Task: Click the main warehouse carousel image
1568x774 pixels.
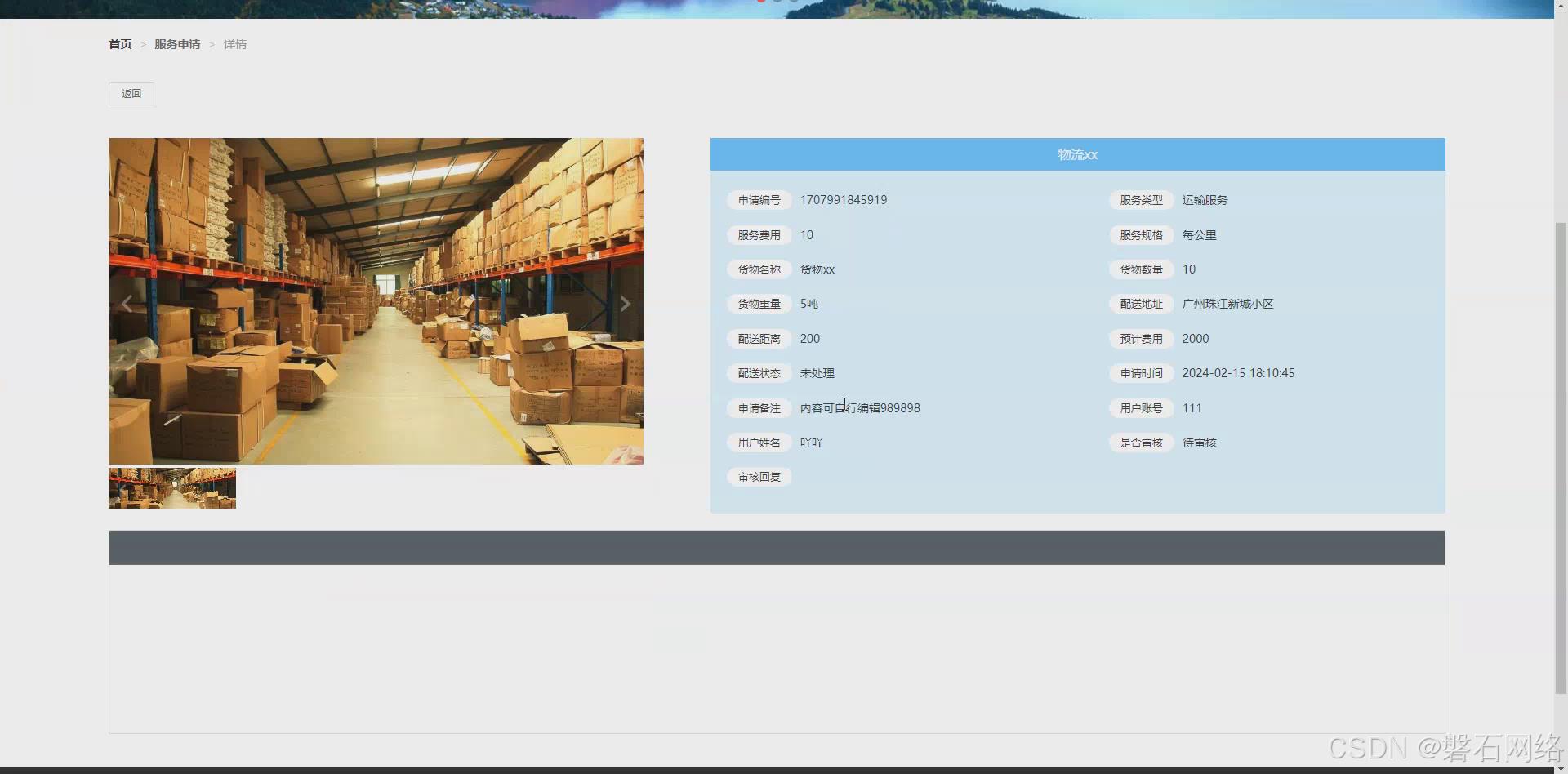Action: [376, 301]
